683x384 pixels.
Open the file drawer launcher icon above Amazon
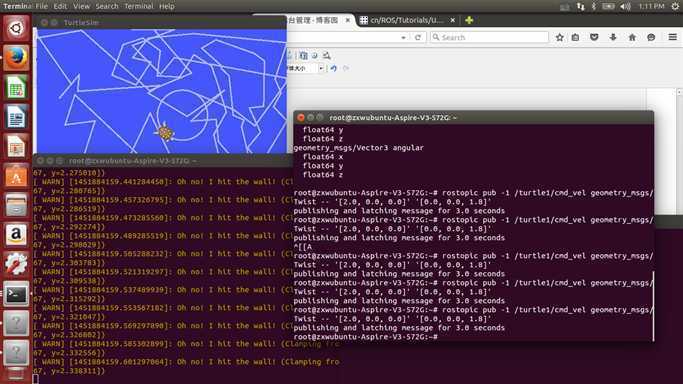pyautogui.click(x=16, y=205)
